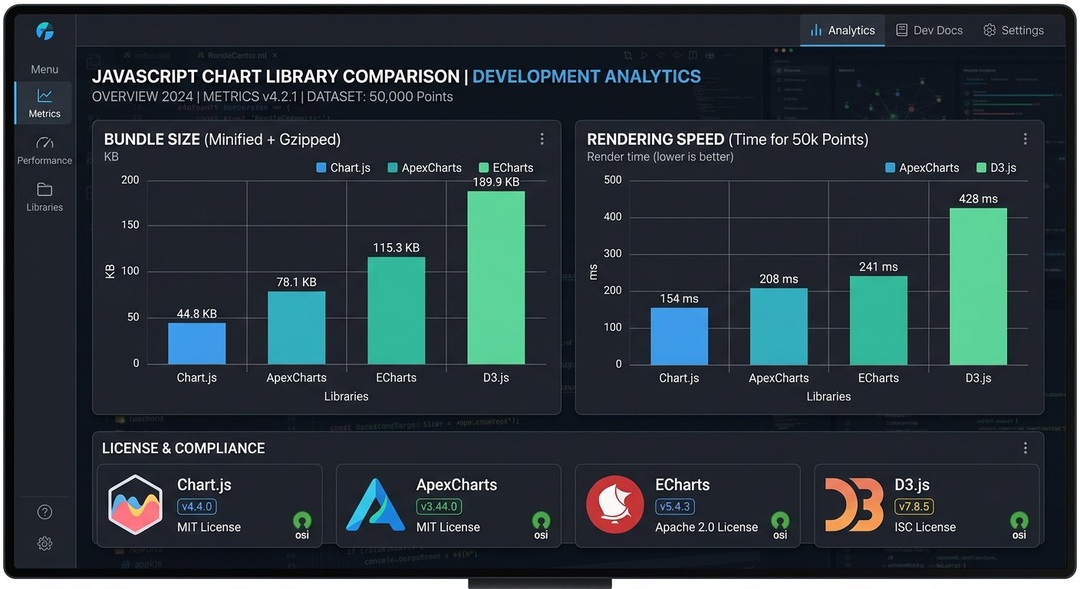1080x589 pixels.
Task: Toggle D3.js legend in Rendering Speed chart
Action: (996, 167)
